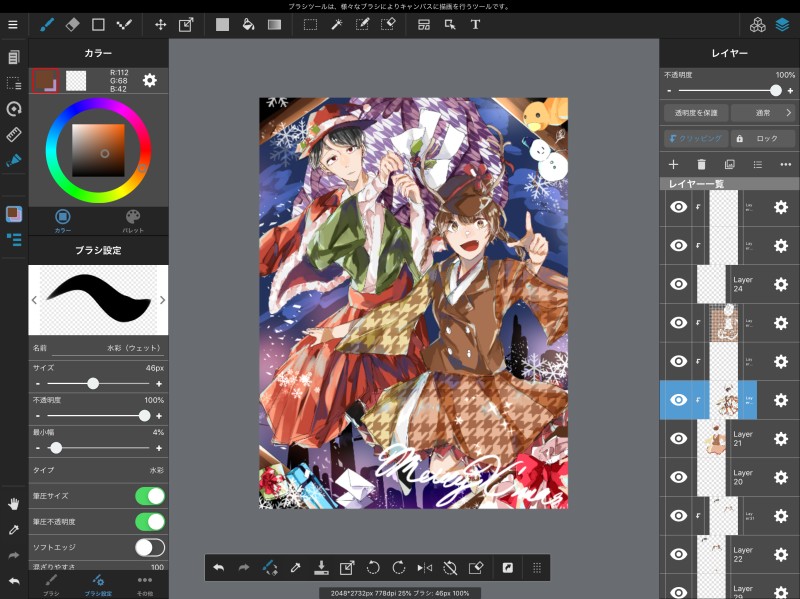Image resolution: width=800 pixels, height=599 pixels.
Task: Select the Hand pan tool
Action: (14, 504)
